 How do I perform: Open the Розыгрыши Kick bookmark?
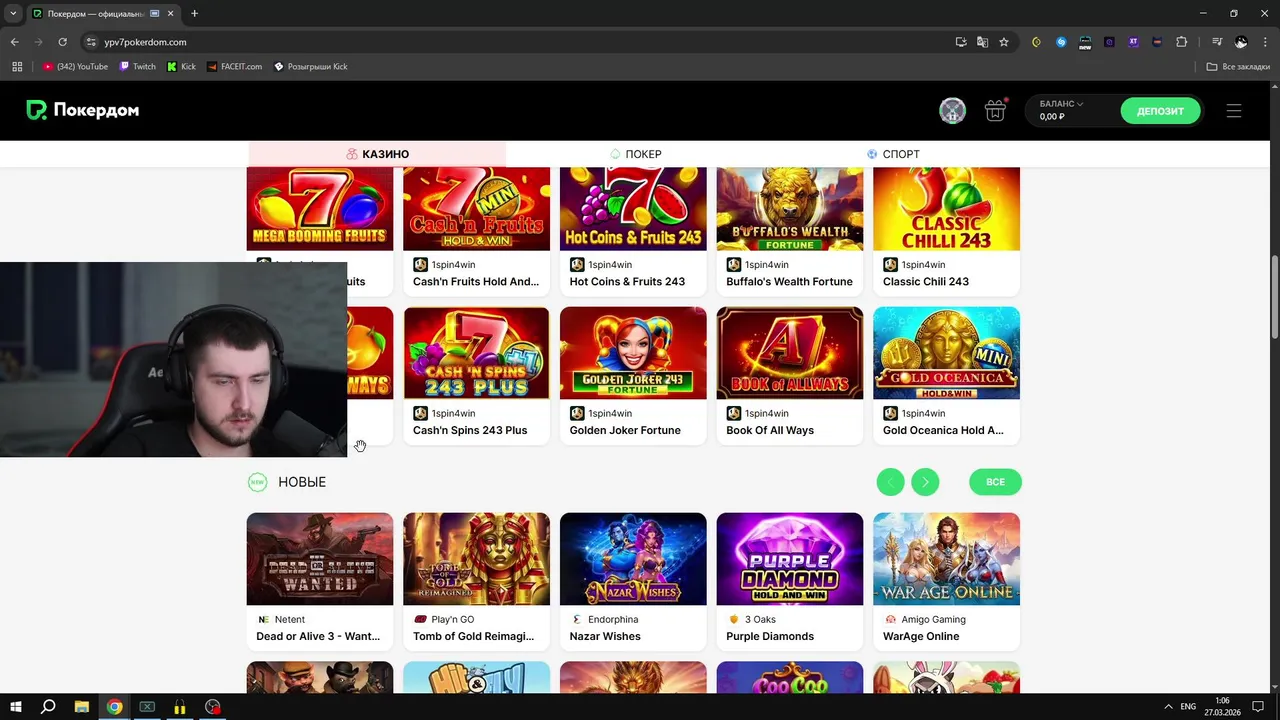click(x=311, y=66)
